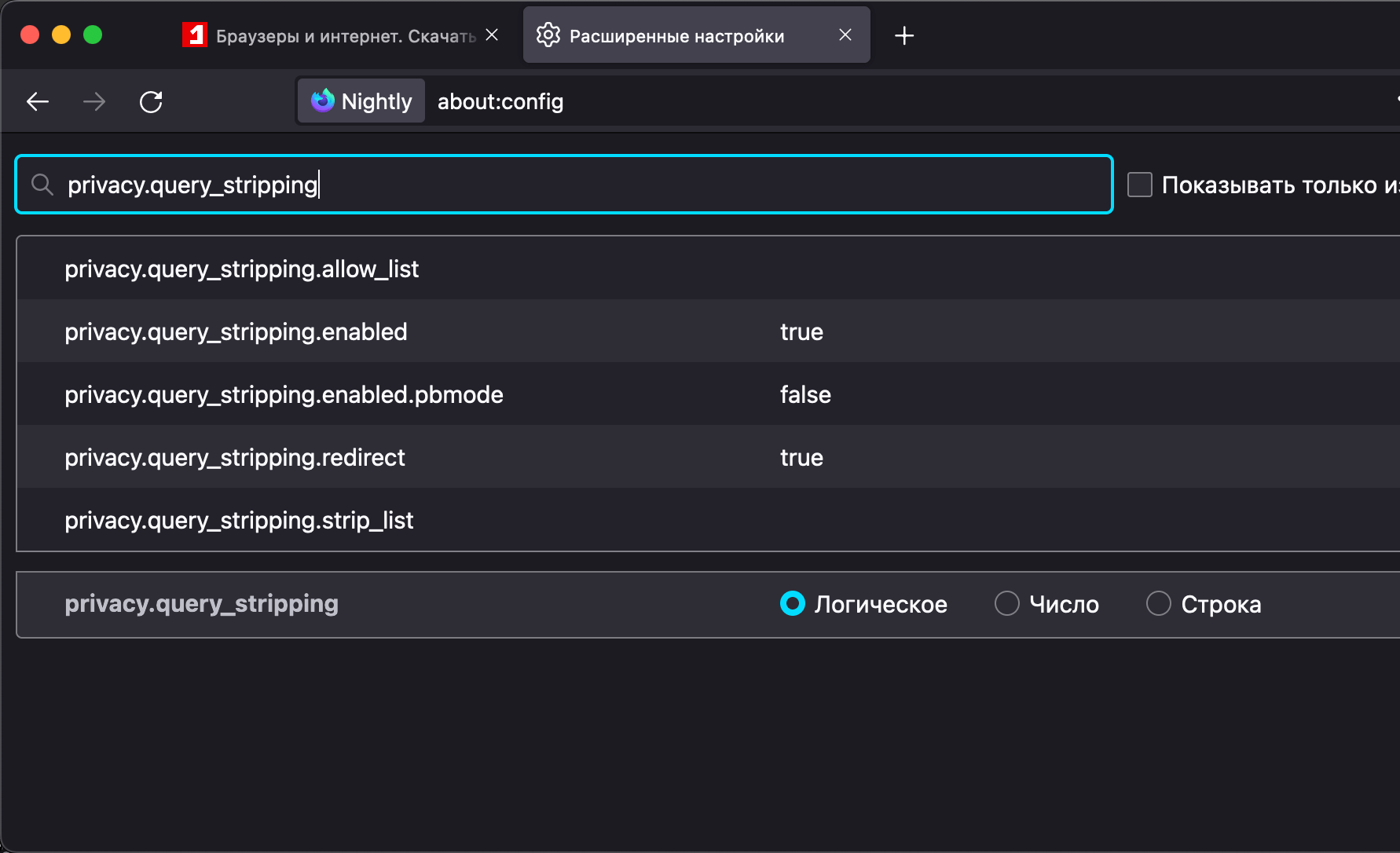Click the privacy.query_stripping.enabled preference
Viewport: 1400px width, 853px height.
coord(236,331)
